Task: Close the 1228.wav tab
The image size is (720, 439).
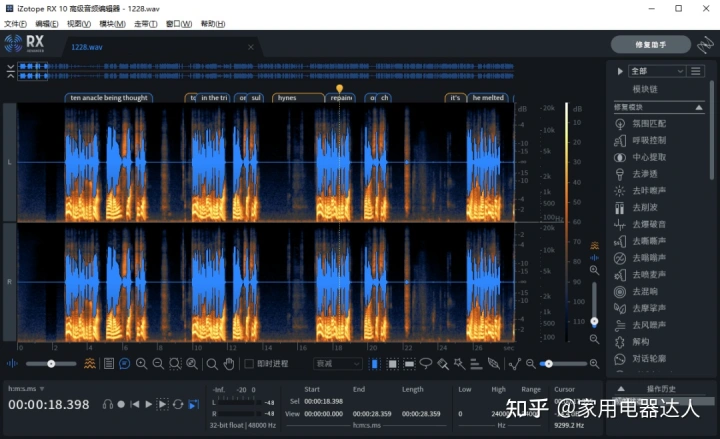Action: point(251,47)
